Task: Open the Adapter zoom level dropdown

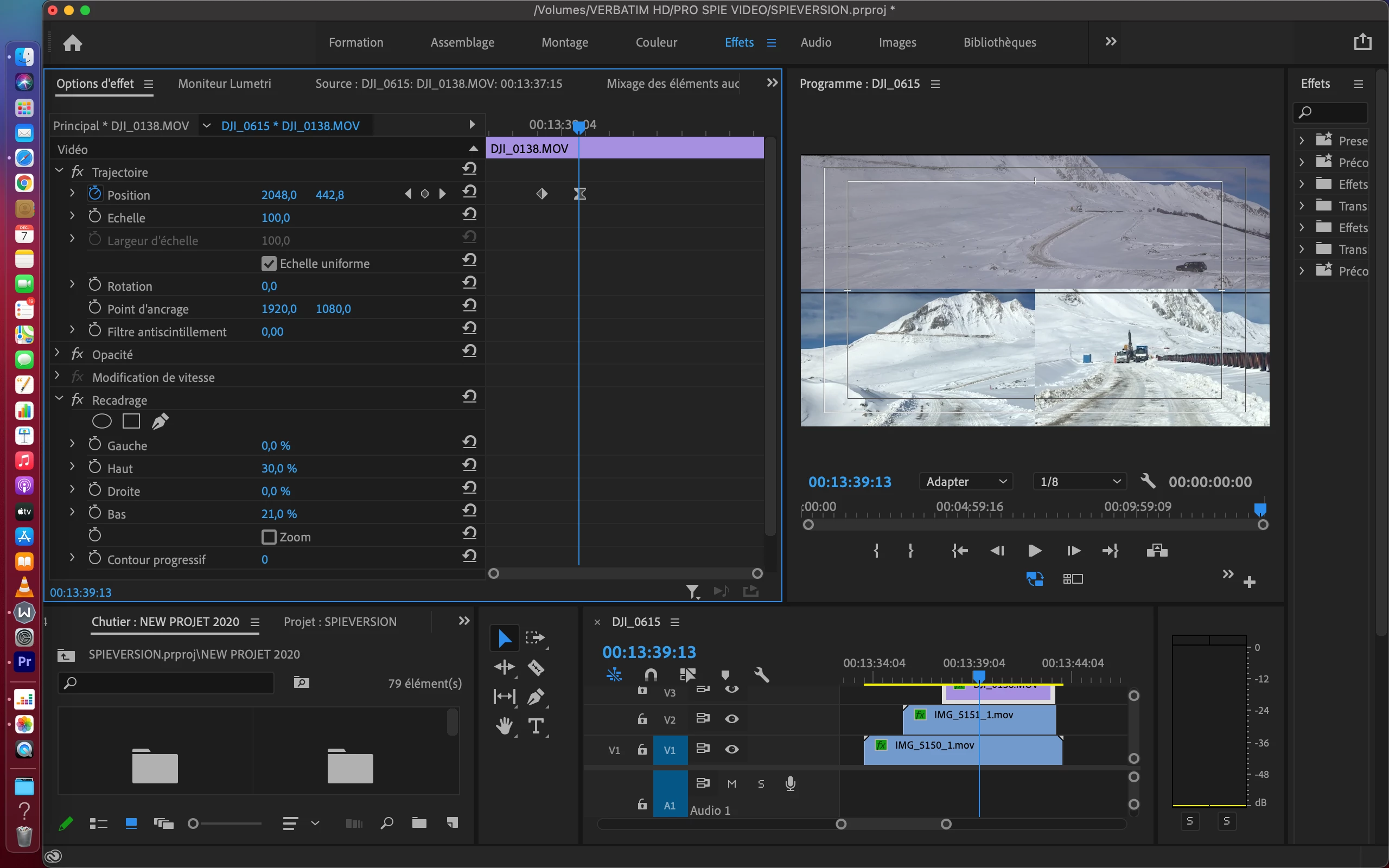Action: coord(965,482)
